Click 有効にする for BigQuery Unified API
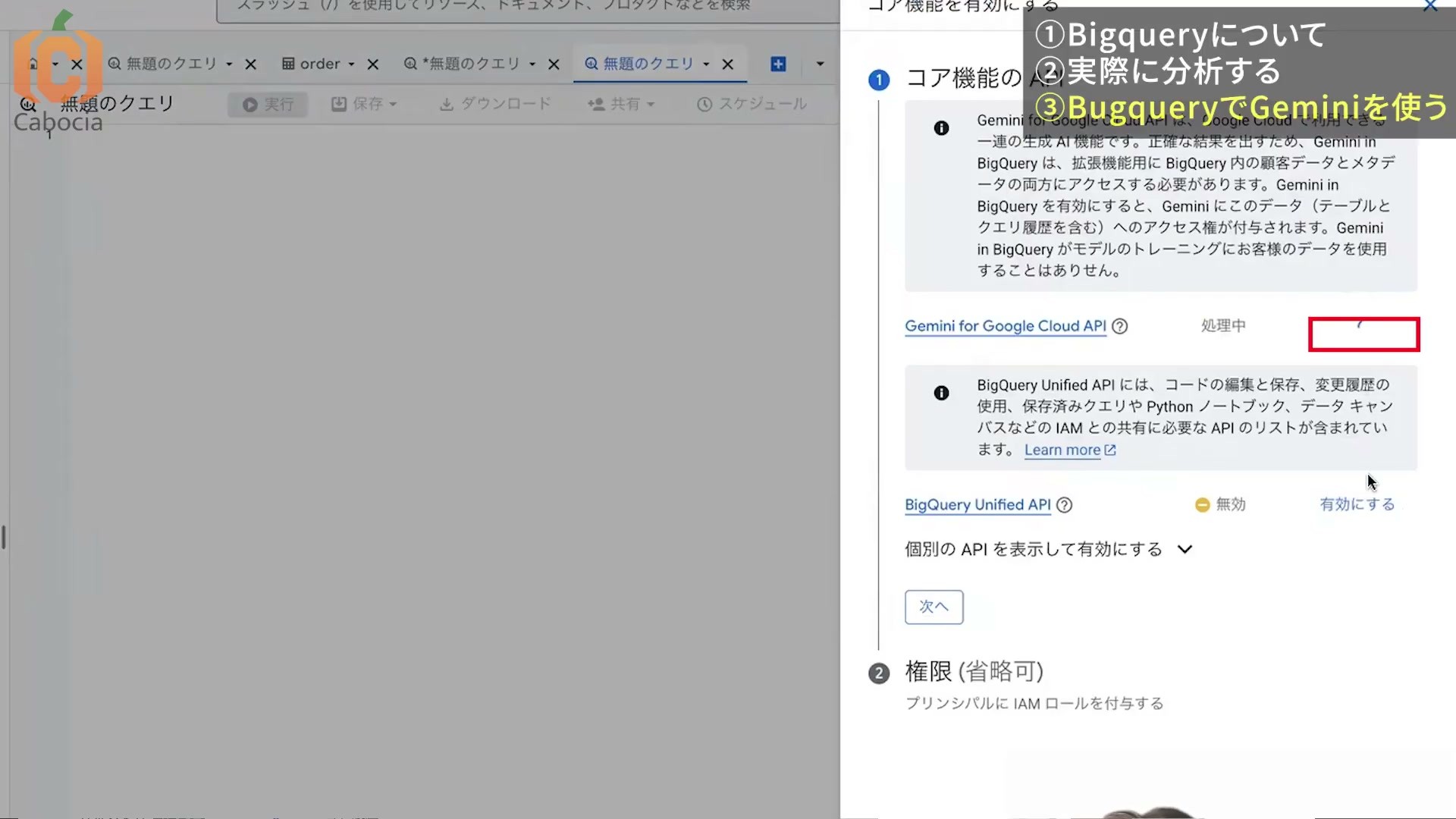This screenshot has width=1456, height=819. pos(1357,505)
